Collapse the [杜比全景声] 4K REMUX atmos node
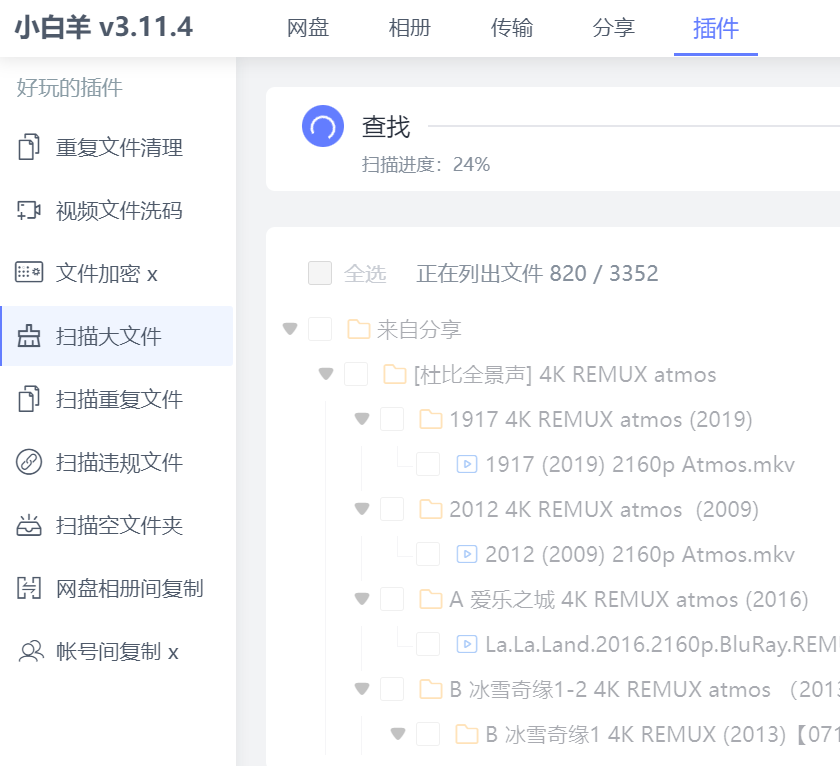 pyautogui.click(x=326, y=373)
